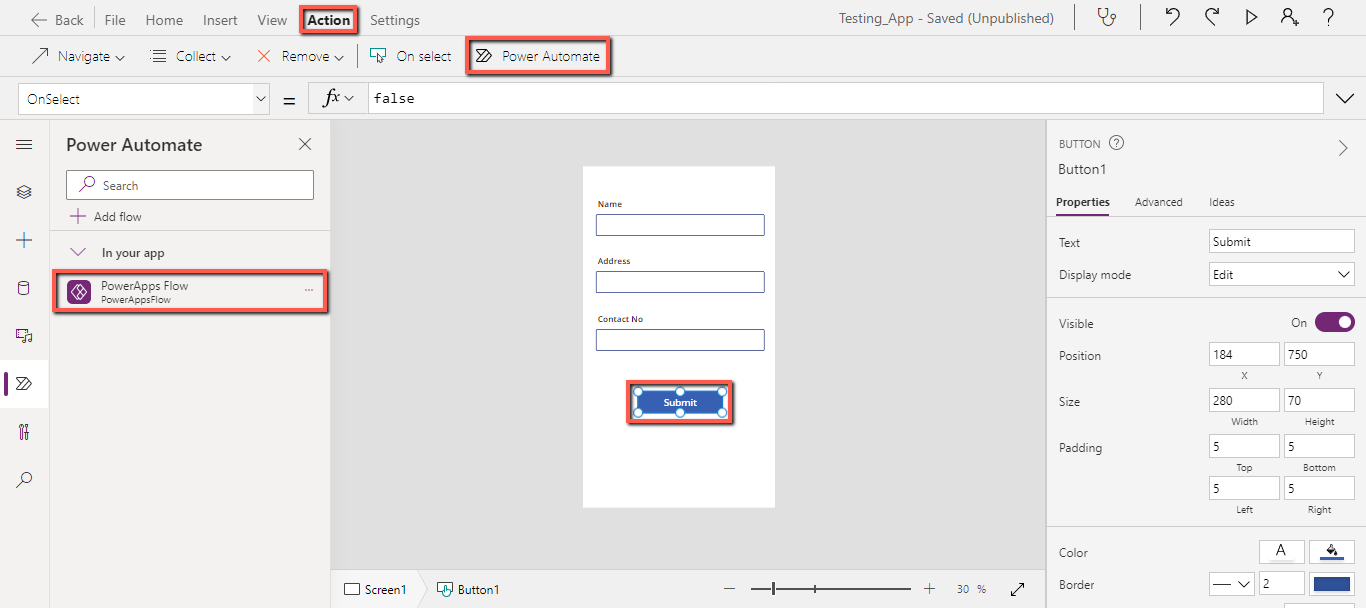
Task: Expand the formula bar chevron
Action: click(1344, 98)
